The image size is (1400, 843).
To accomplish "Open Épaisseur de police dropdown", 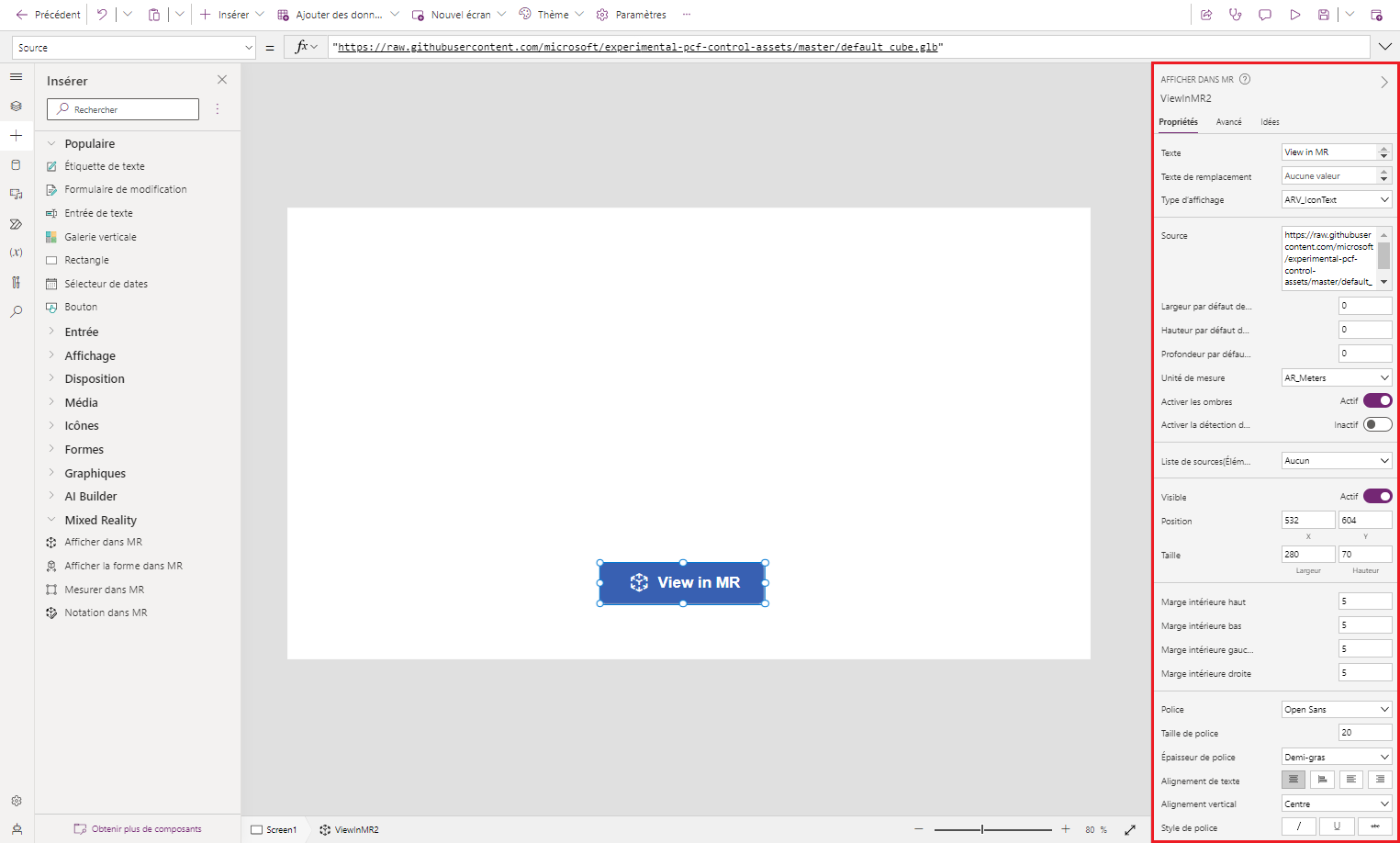I will [x=1337, y=757].
